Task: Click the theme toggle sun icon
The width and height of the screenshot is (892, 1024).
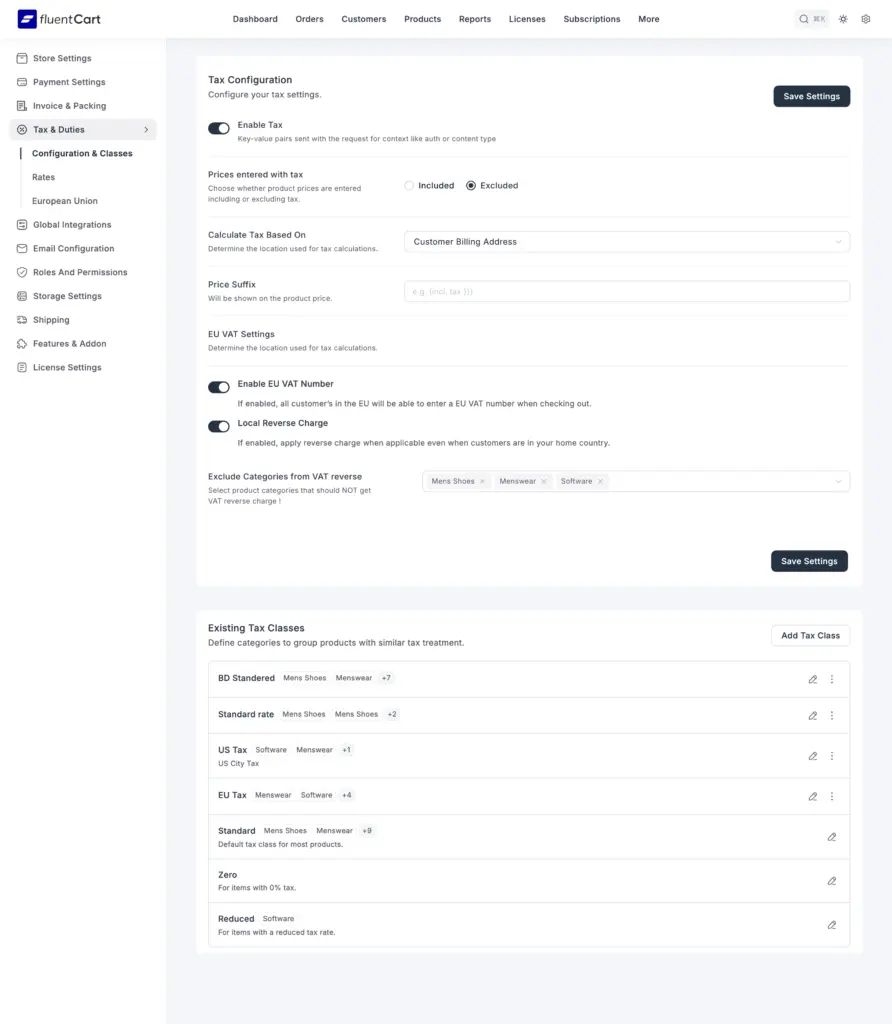Action: 843,19
